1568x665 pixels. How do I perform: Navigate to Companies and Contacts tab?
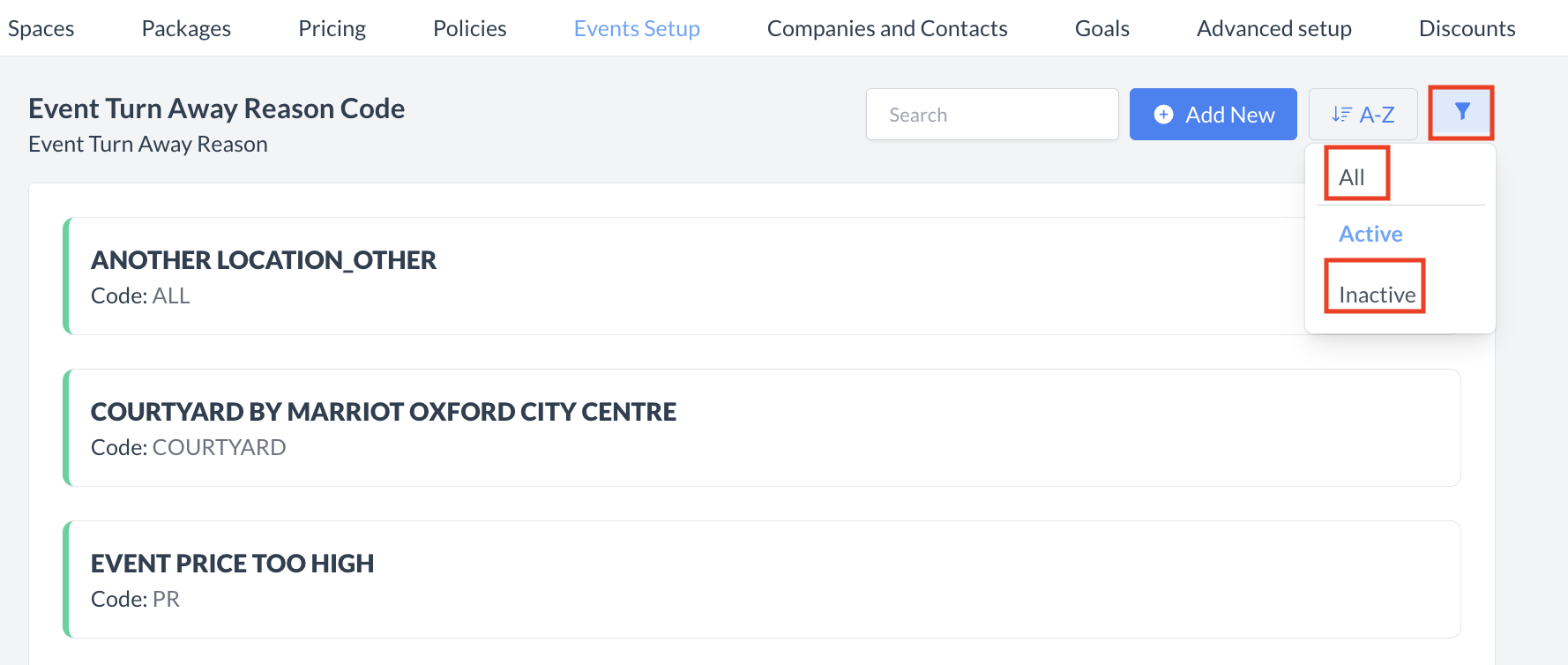click(887, 28)
